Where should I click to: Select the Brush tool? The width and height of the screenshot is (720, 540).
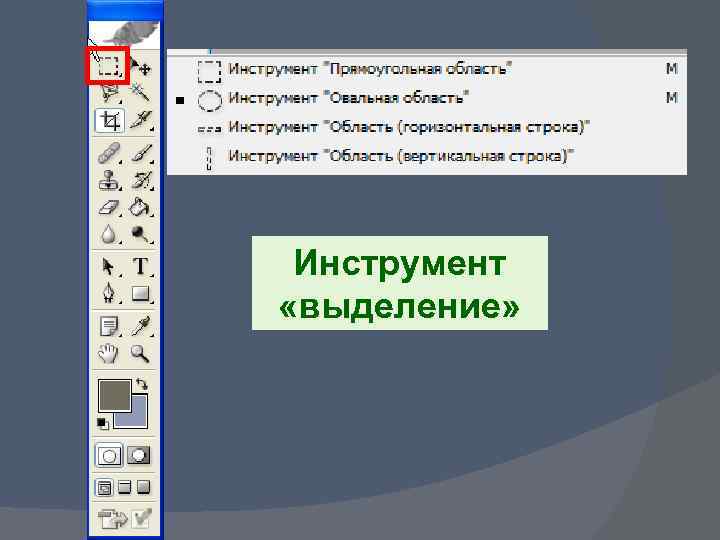point(141,153)
